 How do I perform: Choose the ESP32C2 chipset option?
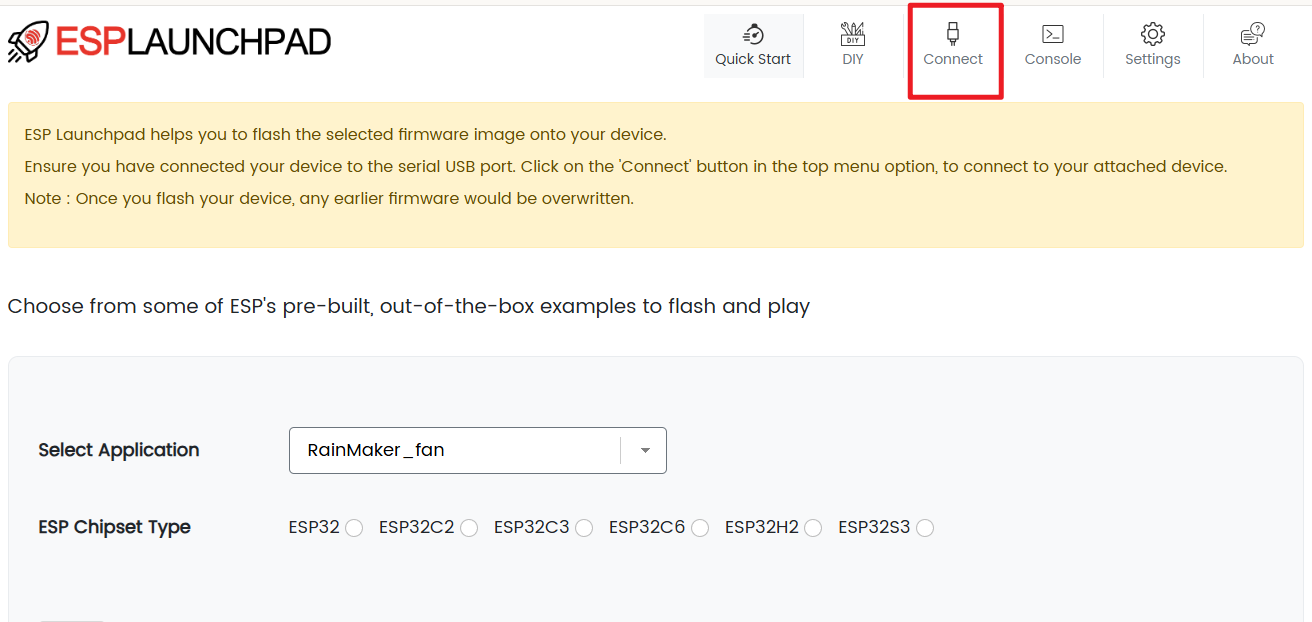tap(469, 528)
